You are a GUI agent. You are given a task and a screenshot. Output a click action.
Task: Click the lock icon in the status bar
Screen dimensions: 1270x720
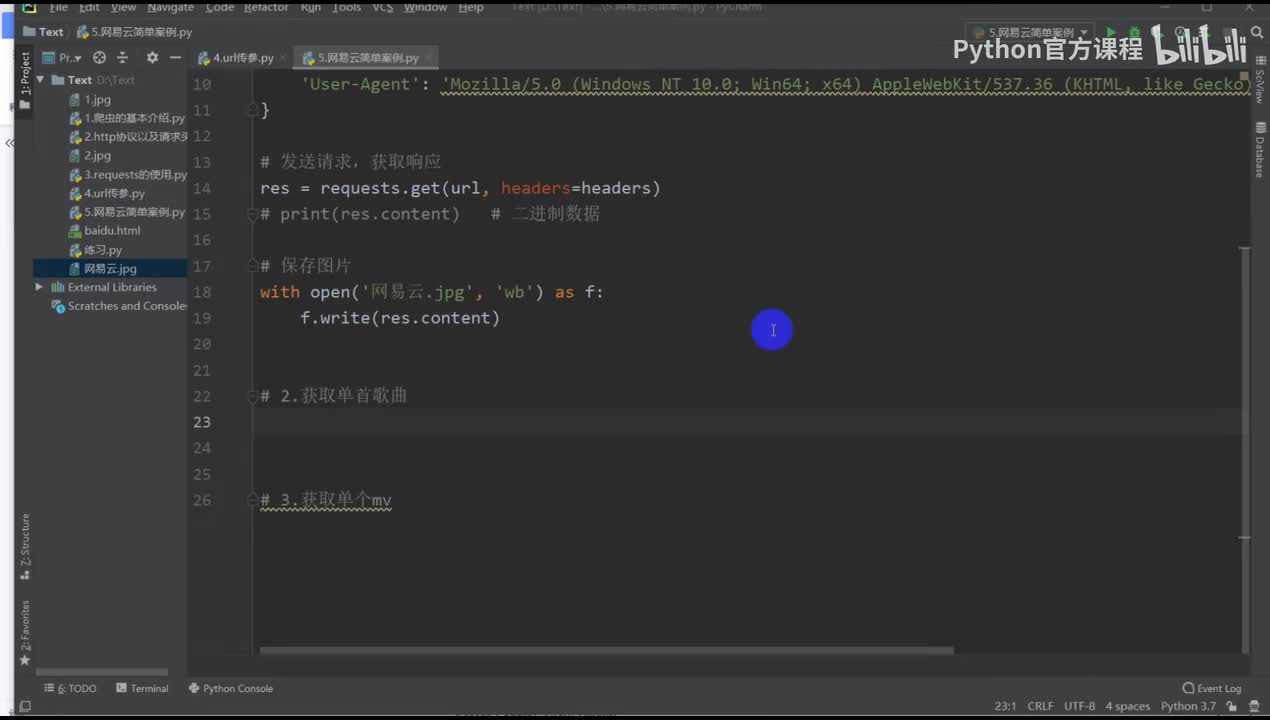click(x=1233, y=706)
